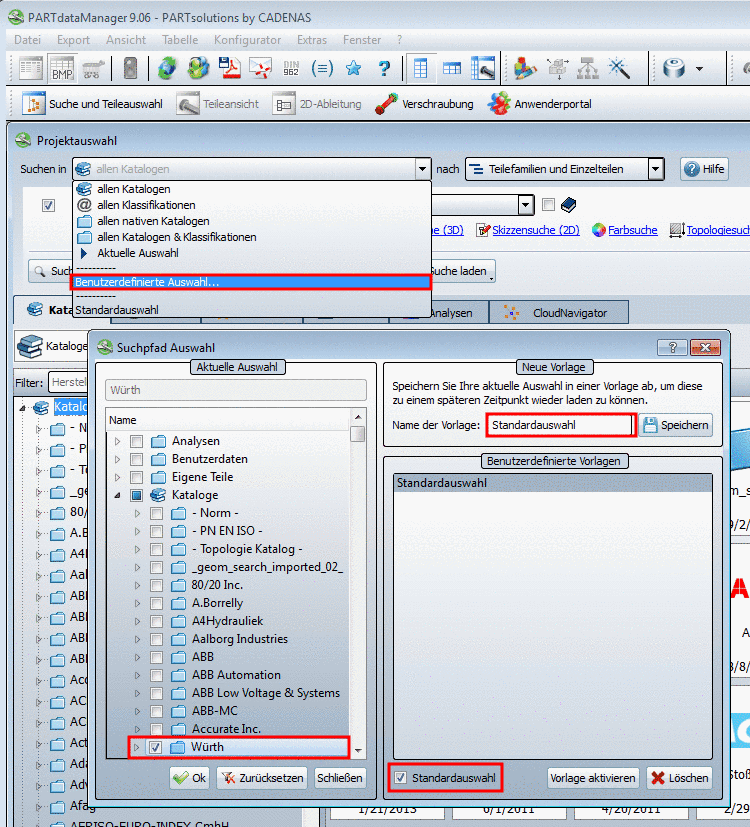Click the colored blocks with pencil icon
Image resolution: width=750 pixels, height=827 pixels.
click(x=525, y=69)
